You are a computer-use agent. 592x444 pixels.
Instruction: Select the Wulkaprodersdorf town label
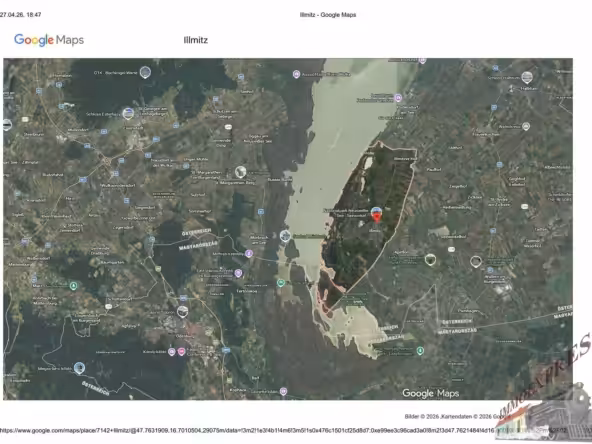pos(118,185)
